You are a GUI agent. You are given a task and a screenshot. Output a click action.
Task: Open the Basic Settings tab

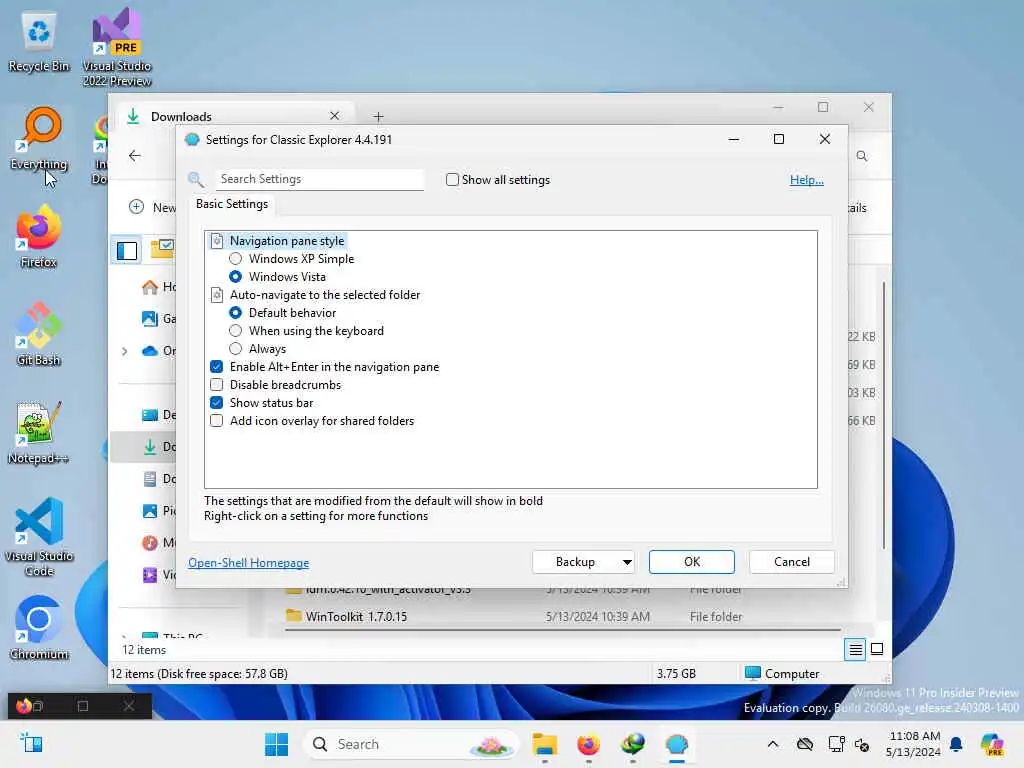click(x=232, y=204)
